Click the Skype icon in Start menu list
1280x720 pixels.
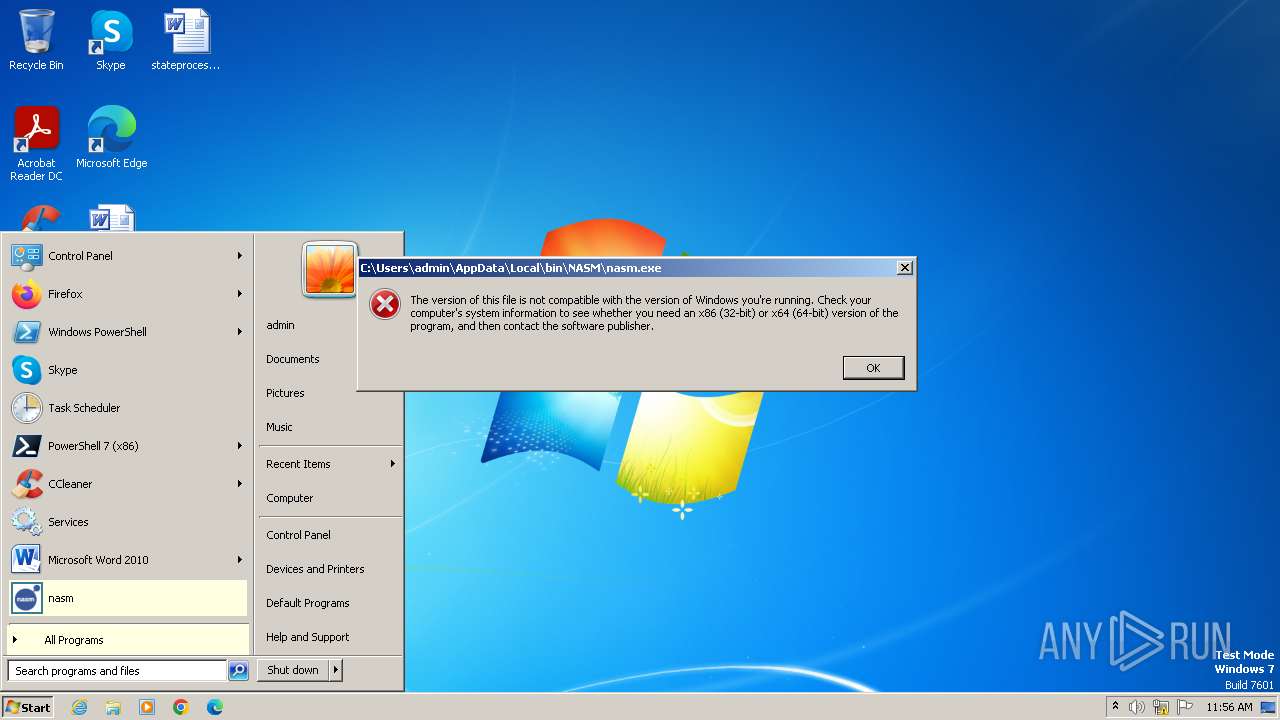(26, 370)
